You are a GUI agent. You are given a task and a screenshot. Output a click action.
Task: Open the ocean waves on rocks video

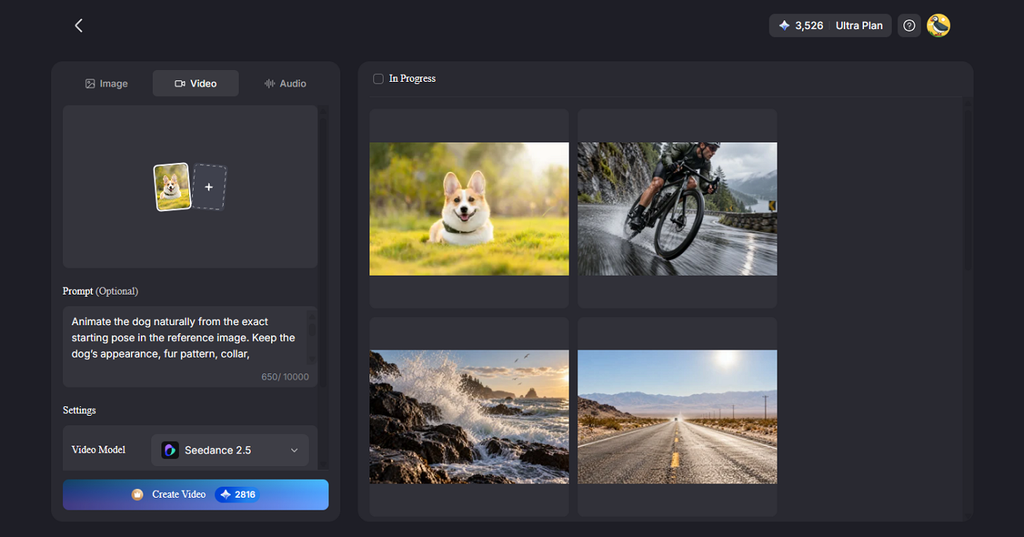469,417
